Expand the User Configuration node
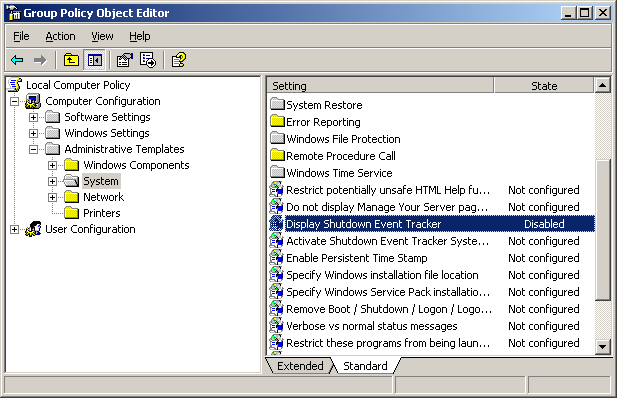 (15, 230)
